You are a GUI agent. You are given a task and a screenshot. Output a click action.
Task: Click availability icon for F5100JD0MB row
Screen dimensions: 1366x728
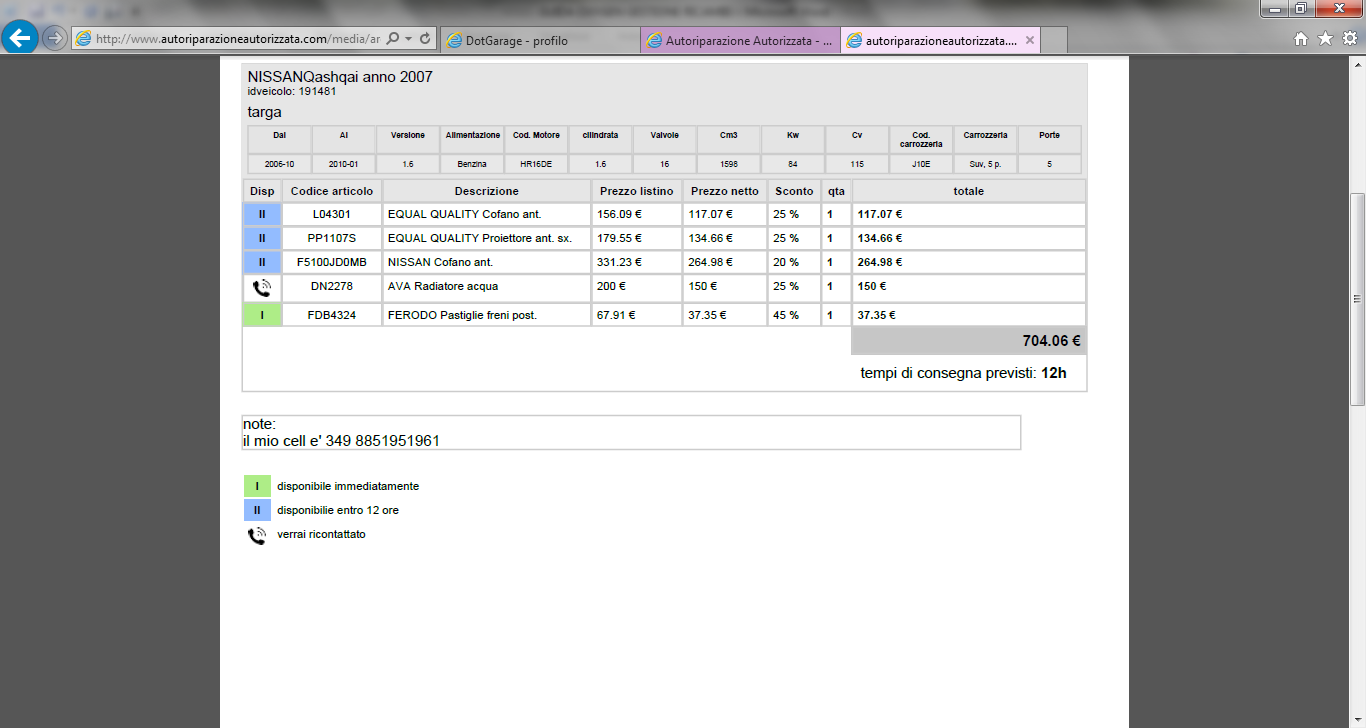click(x=262, y=262)
